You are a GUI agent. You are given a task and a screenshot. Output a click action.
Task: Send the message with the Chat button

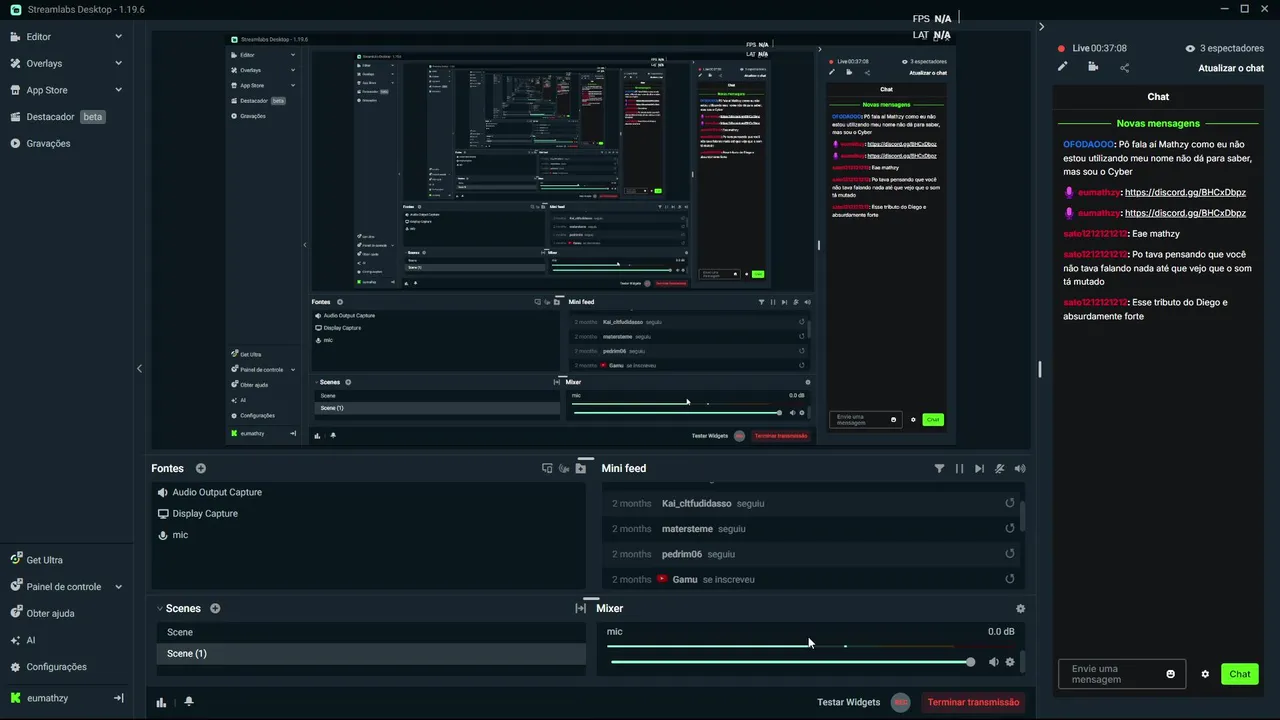[x=1240, y=674]
